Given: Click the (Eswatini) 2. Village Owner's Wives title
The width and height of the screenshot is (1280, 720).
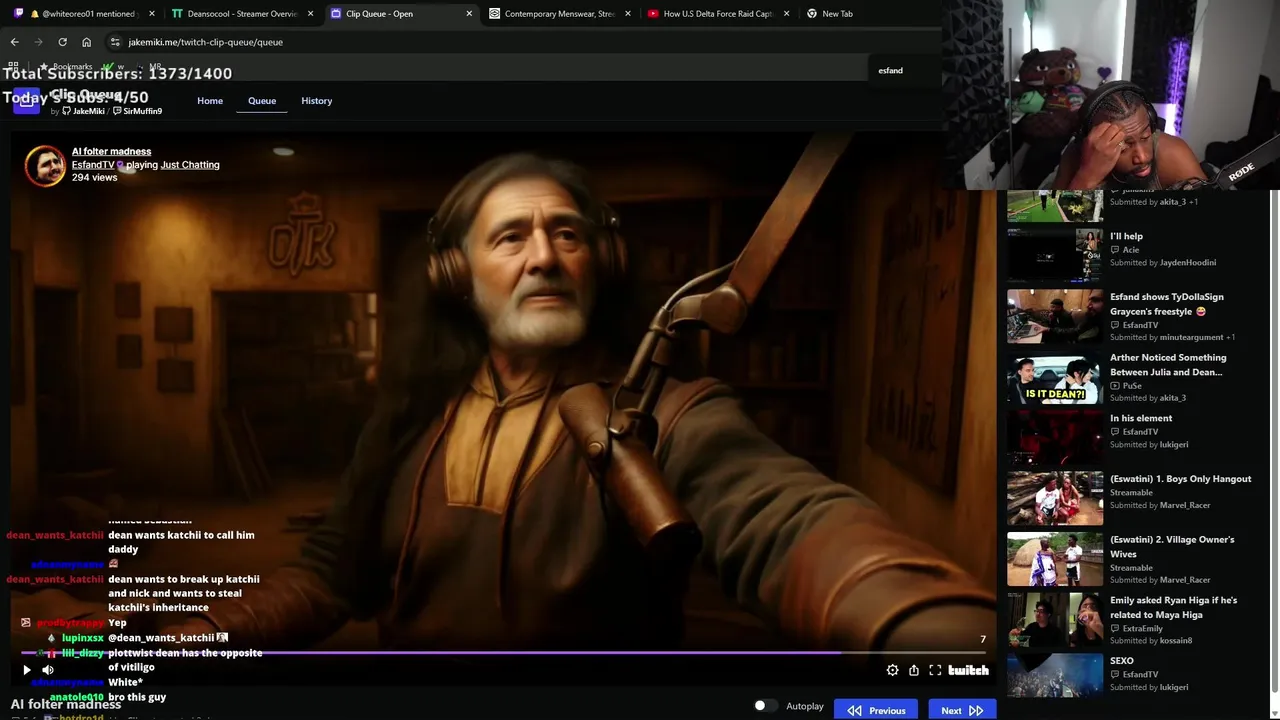Looking at the screenshot, I should (x=1172, y=547).
